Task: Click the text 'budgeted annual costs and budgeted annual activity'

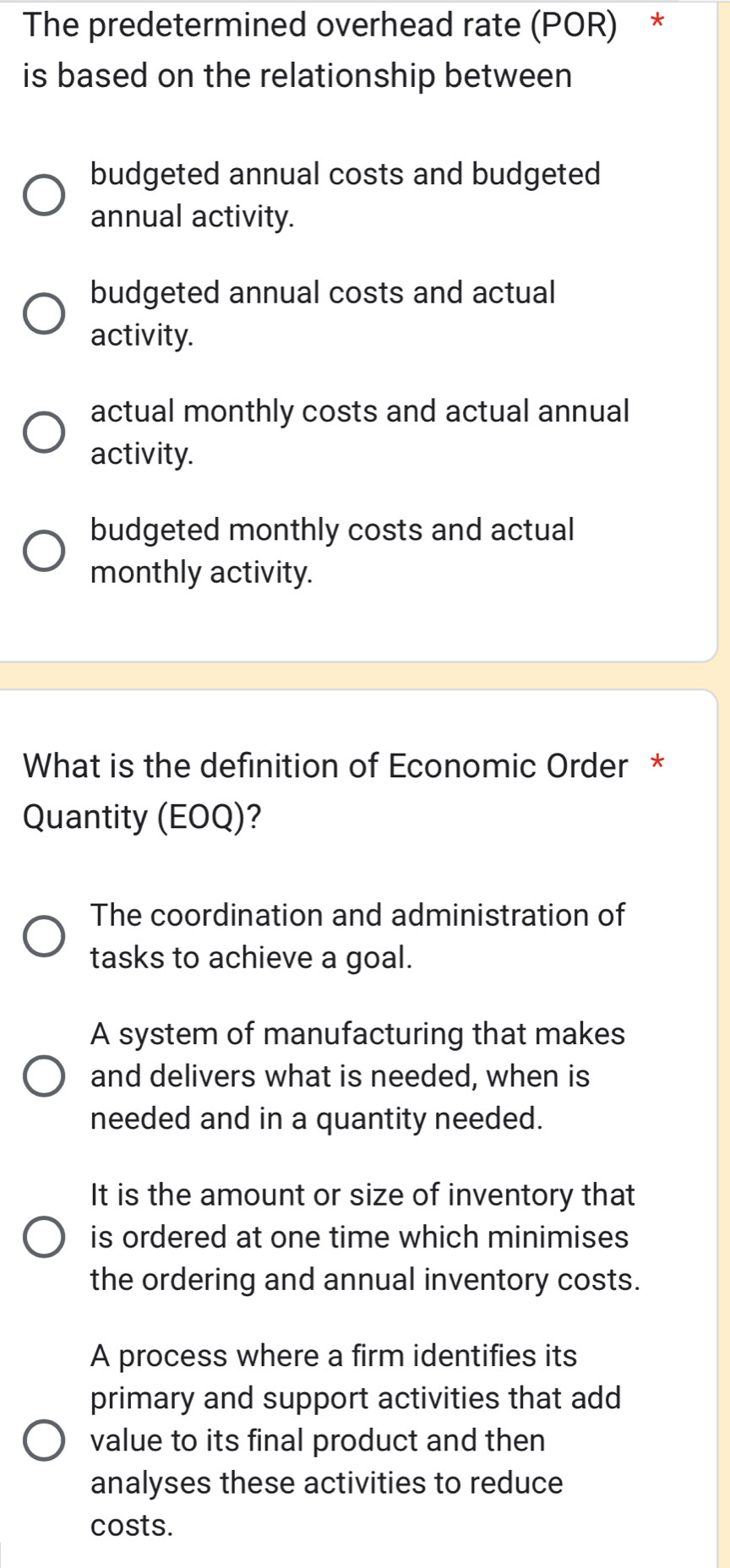Action: [345, 195]
